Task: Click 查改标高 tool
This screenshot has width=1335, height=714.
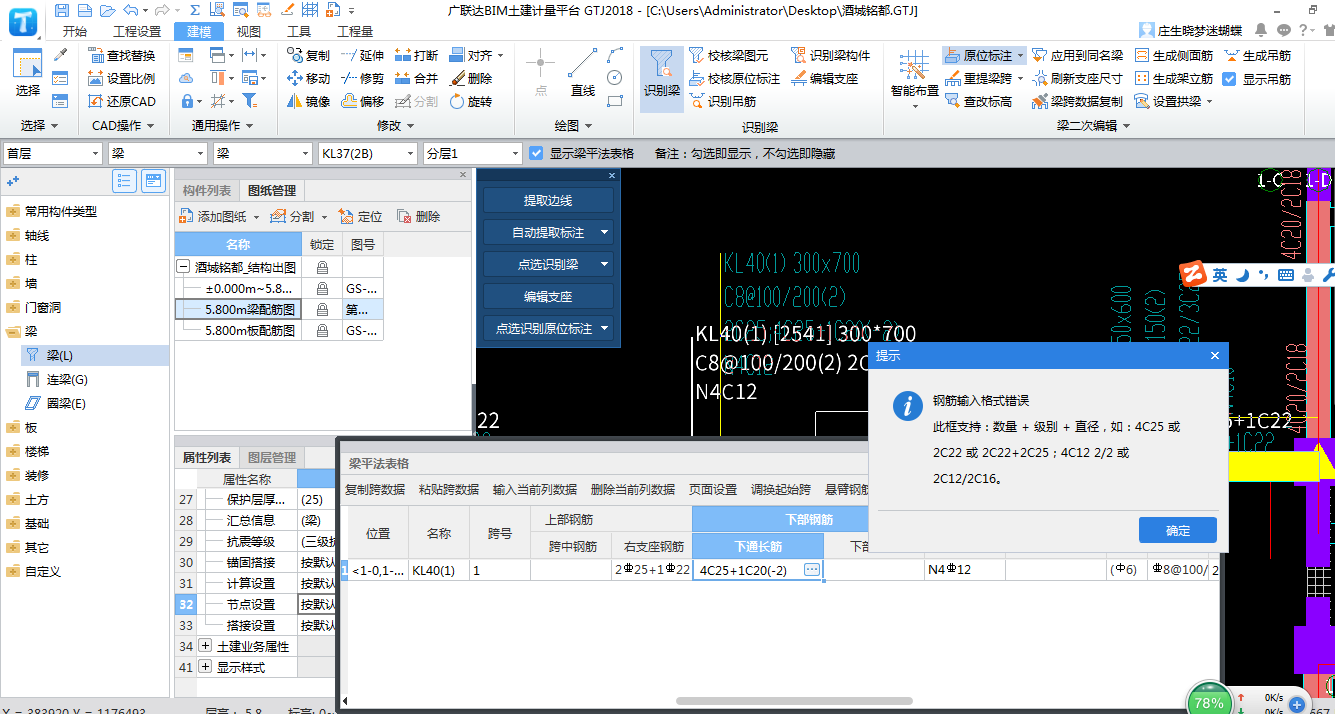Action: (978, 101)
